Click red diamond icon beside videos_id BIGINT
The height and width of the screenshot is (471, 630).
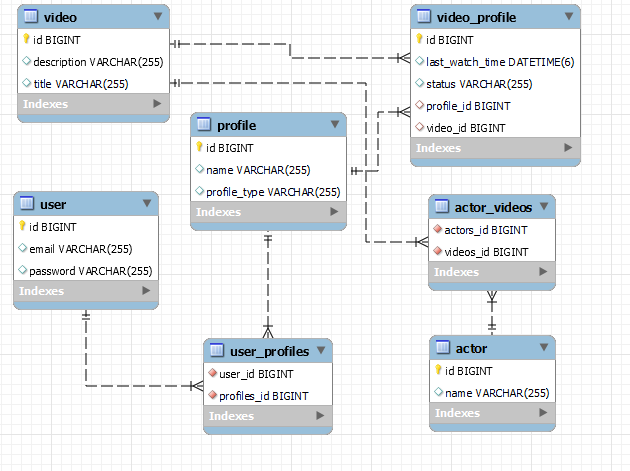point(438,252)
